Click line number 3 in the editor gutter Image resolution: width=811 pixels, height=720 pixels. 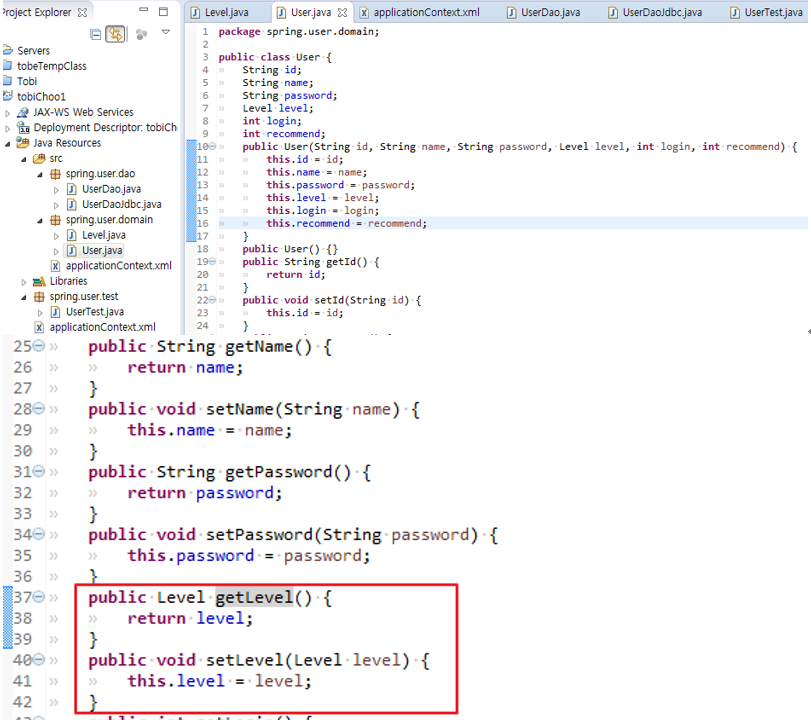pos(205,57)
